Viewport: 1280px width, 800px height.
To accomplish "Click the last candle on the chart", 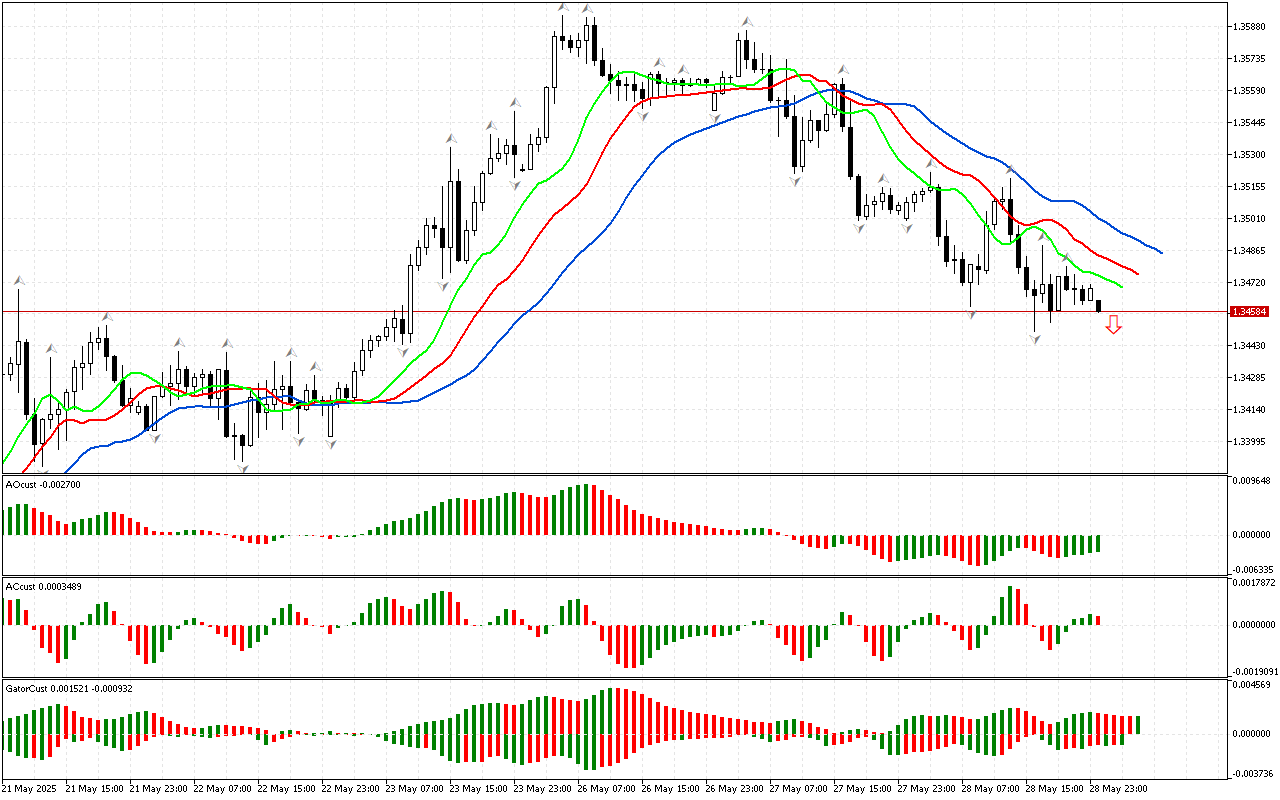I will 1099,306.
